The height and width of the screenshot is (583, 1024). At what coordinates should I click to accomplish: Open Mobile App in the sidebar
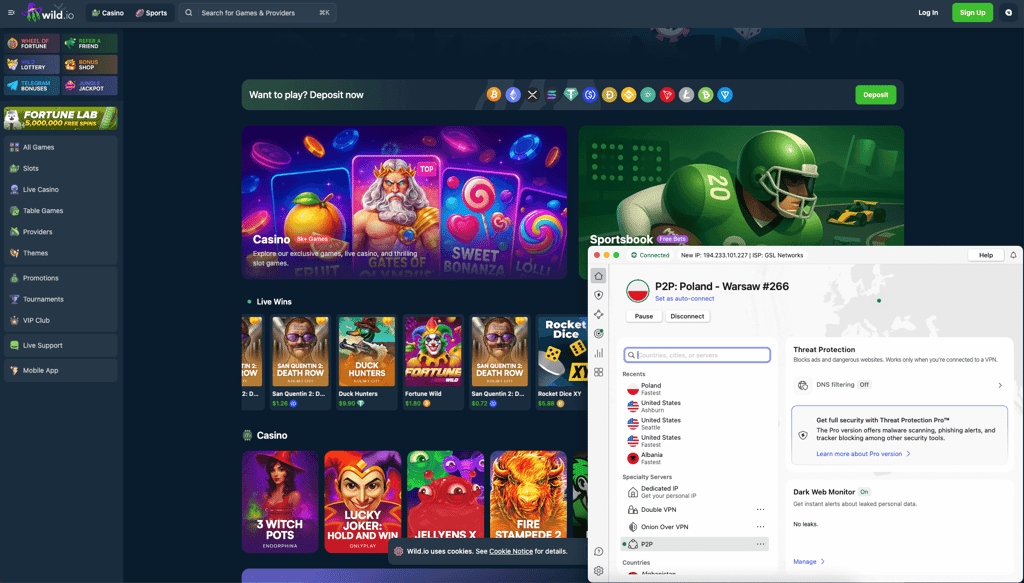click(61, 370)
